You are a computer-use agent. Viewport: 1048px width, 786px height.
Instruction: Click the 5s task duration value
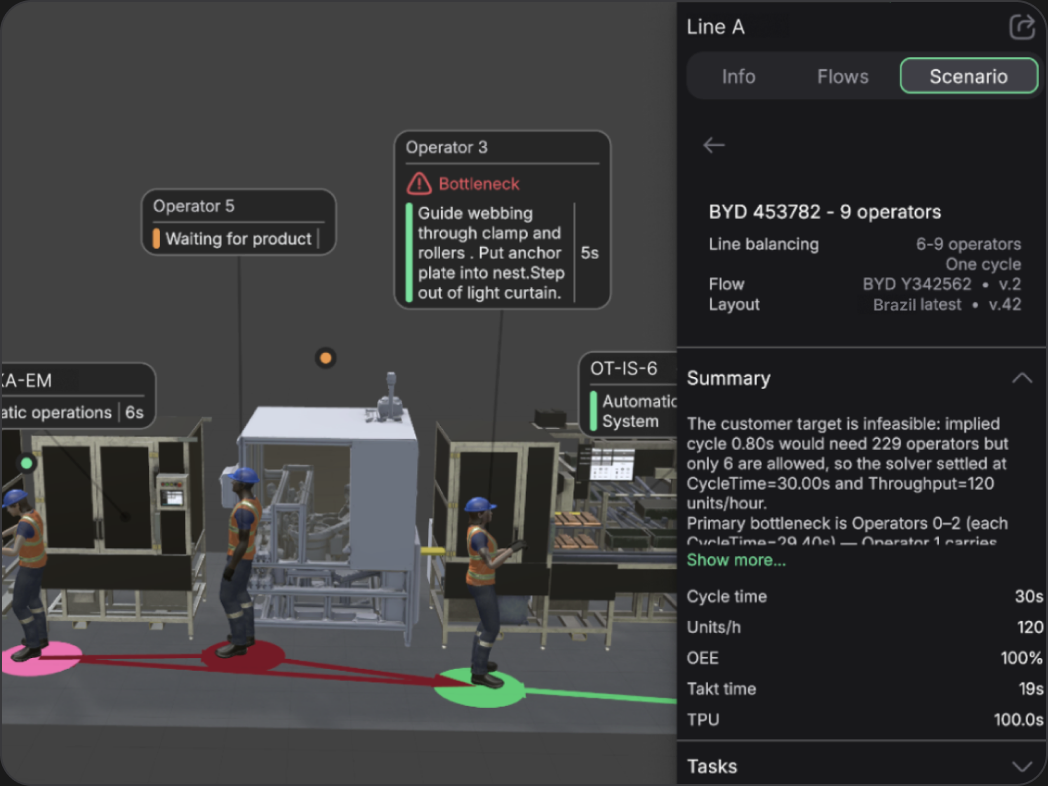(589, 253)
